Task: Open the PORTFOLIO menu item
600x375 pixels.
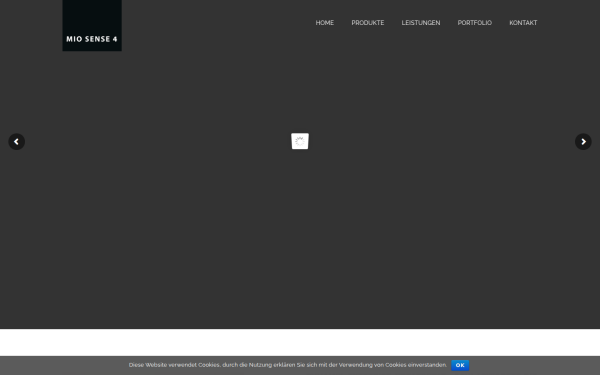Action: [474, 23]
